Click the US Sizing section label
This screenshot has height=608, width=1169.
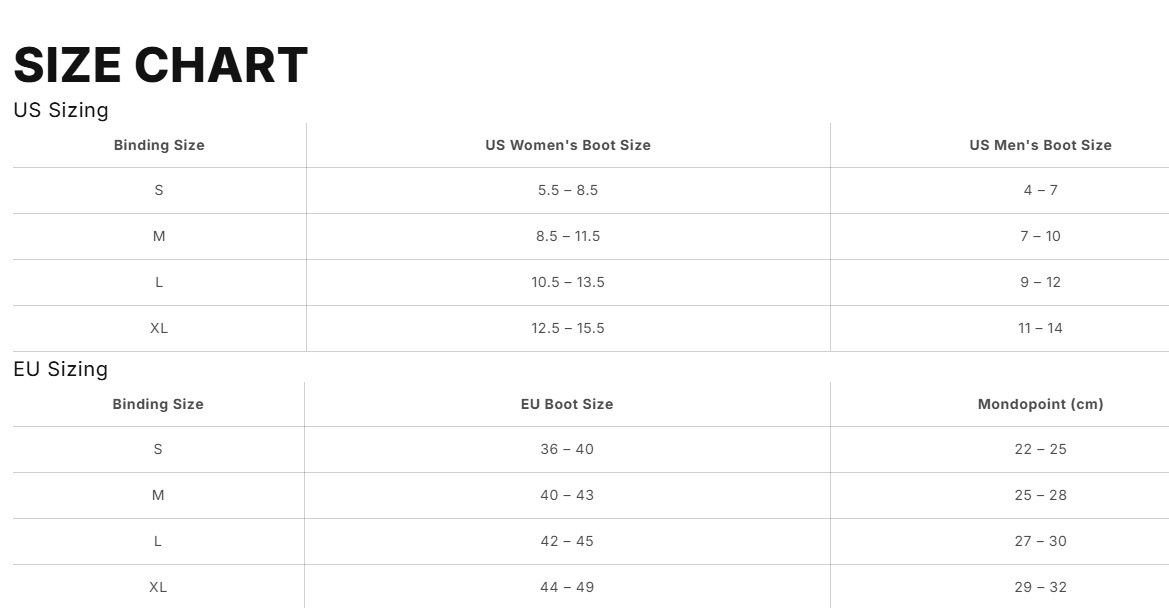[x=61, y=110]
